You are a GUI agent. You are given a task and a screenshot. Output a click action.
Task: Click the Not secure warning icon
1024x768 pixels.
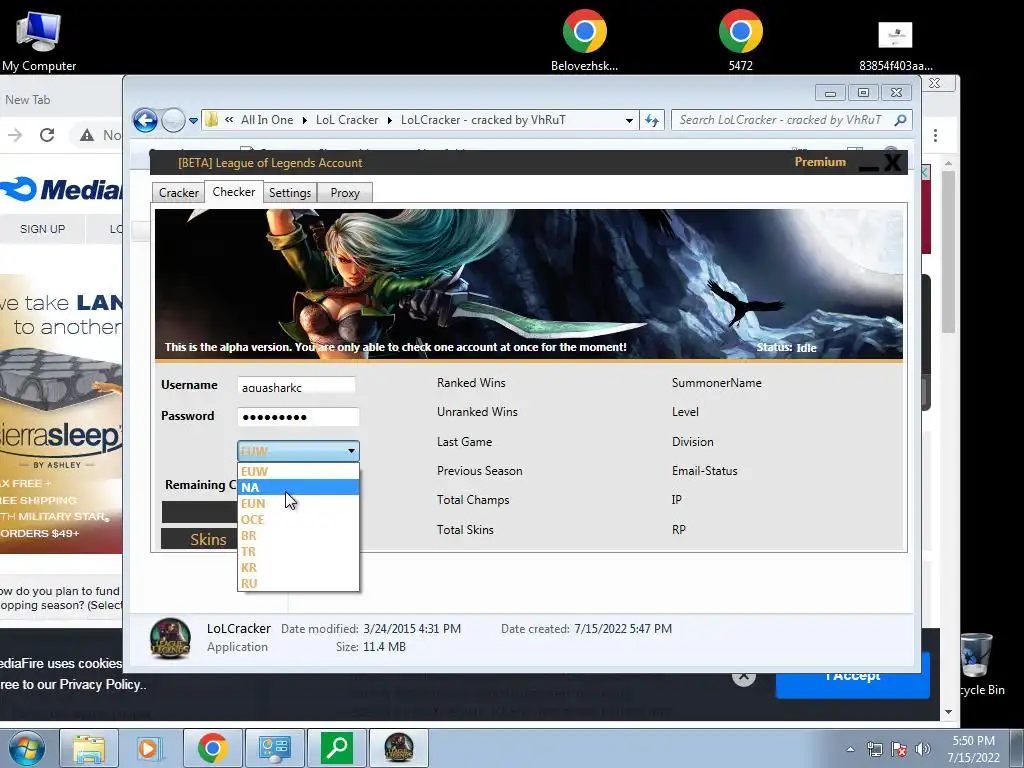87,135
